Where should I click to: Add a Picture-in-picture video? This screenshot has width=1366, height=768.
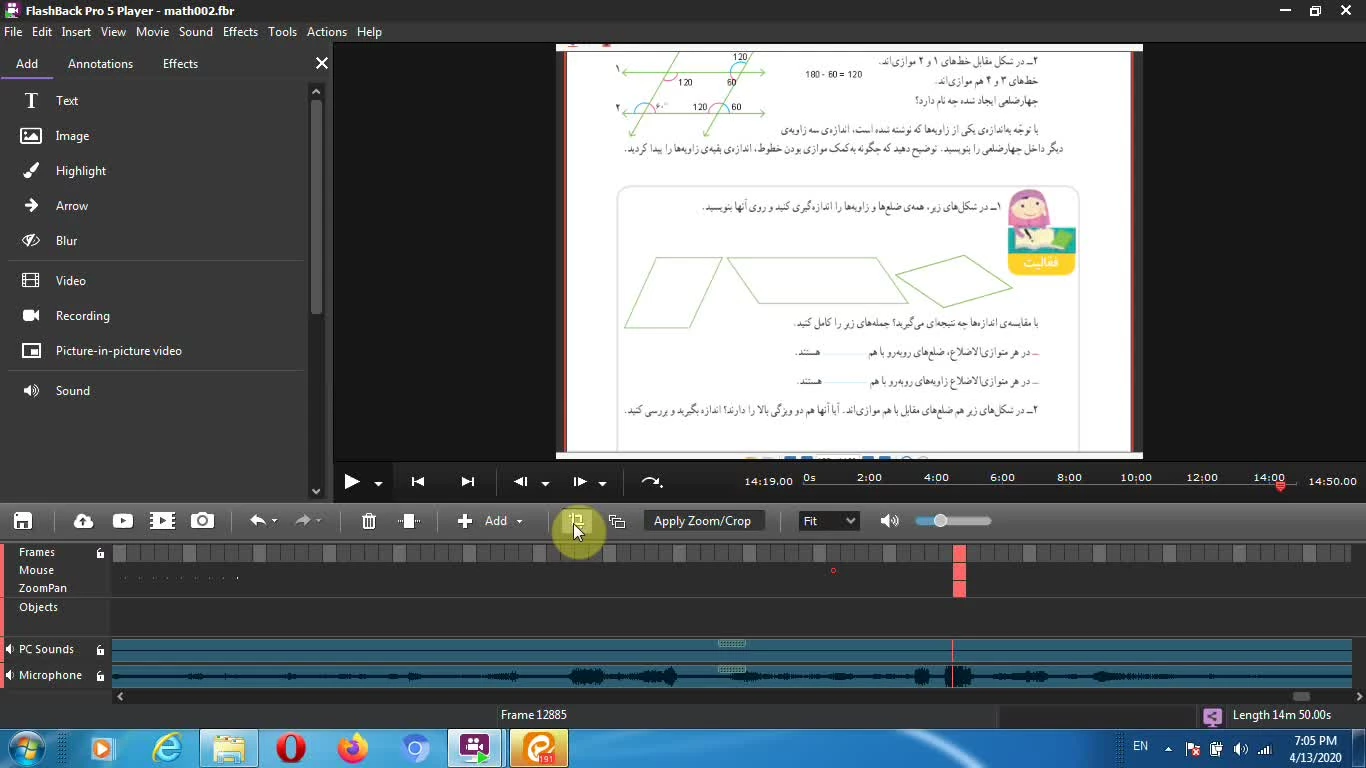[x=118, y=351]
